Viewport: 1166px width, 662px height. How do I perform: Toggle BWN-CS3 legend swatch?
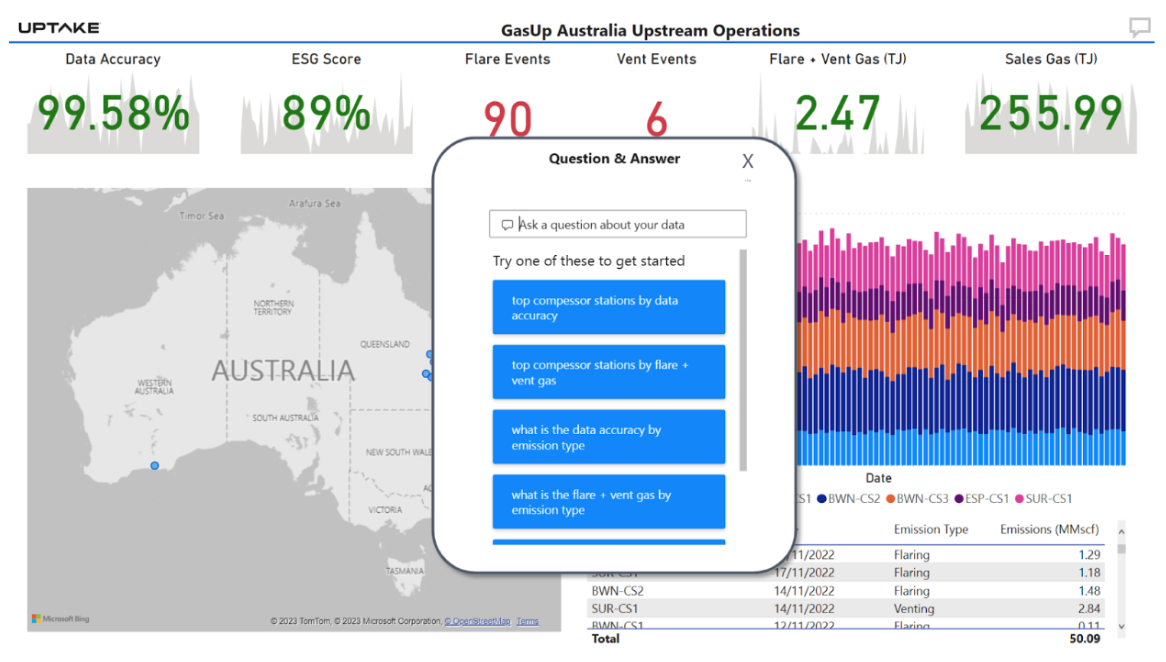890,499
